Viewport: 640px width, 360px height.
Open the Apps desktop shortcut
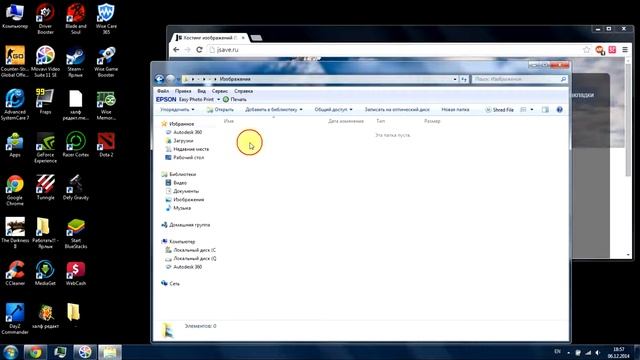pyautogui.click(x=15, y=145)
